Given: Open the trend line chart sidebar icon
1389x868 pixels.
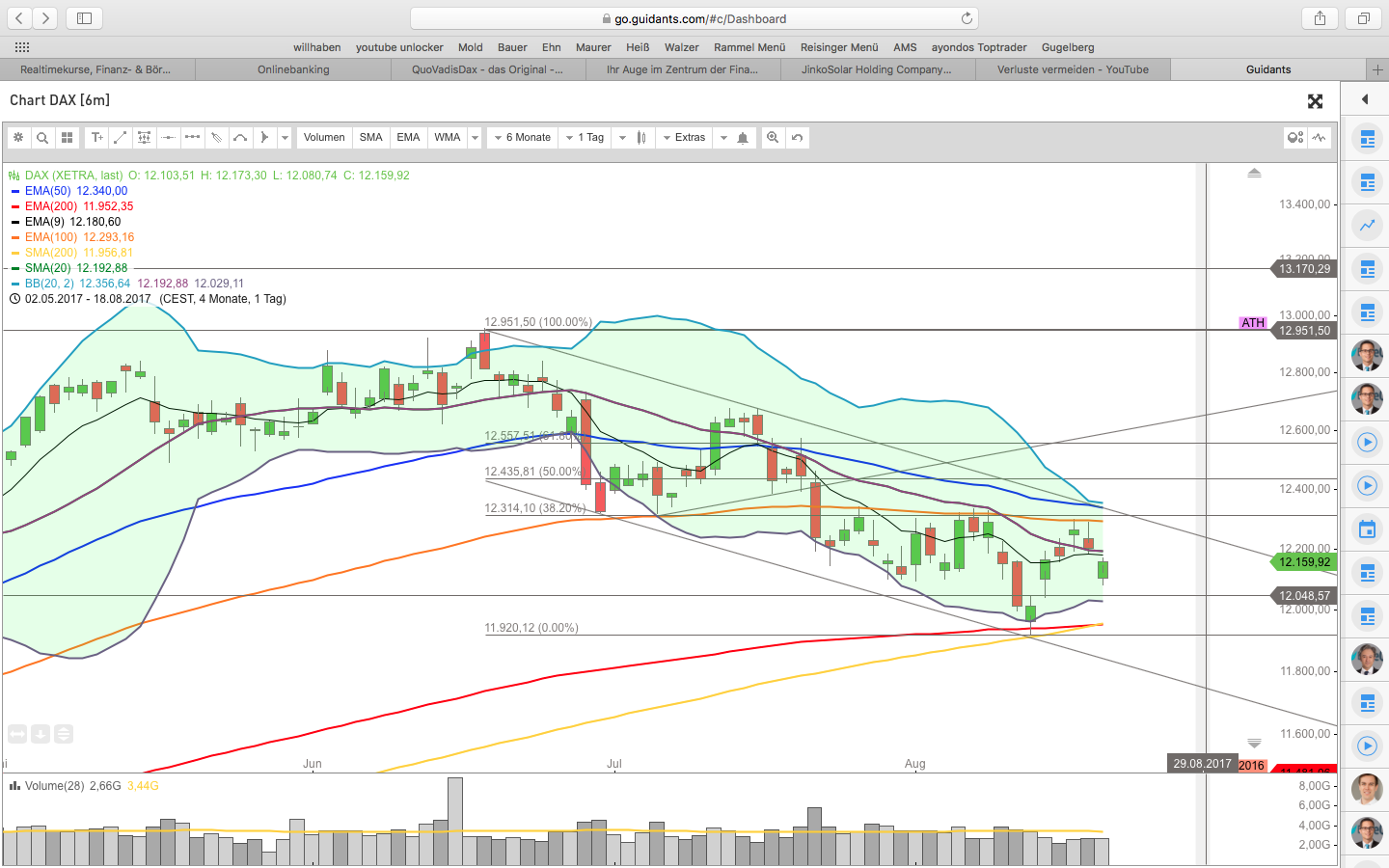Looking at the screenshot, I should click(1367, 226).
